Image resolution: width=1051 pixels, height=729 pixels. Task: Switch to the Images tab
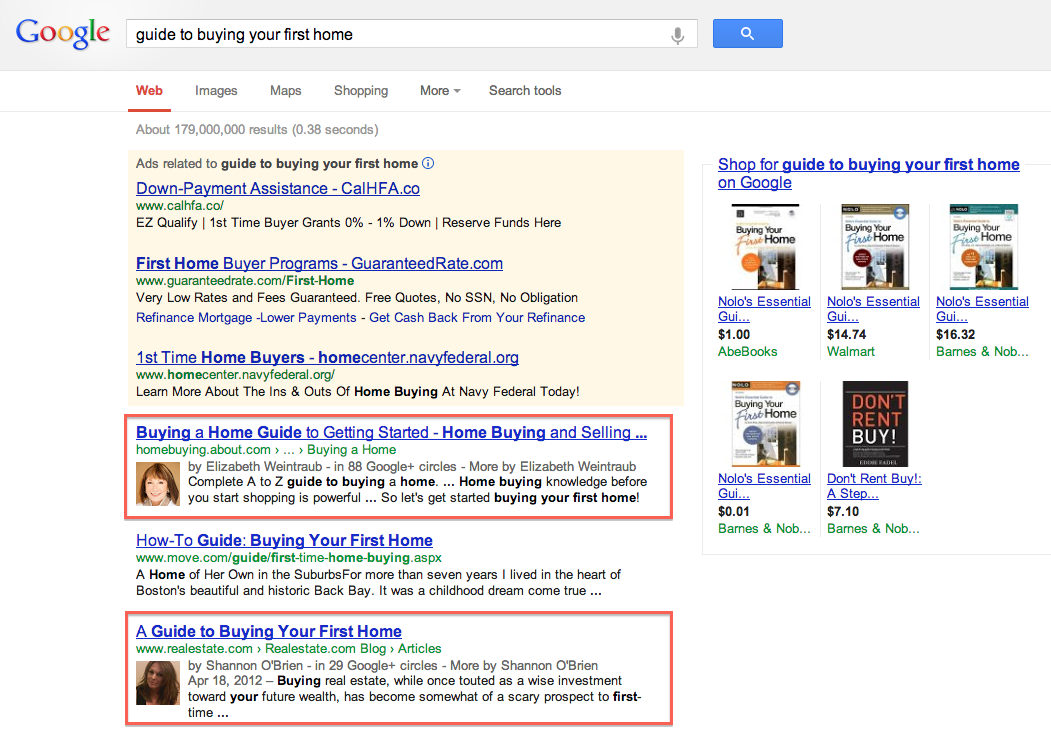(x=216, y=90)
